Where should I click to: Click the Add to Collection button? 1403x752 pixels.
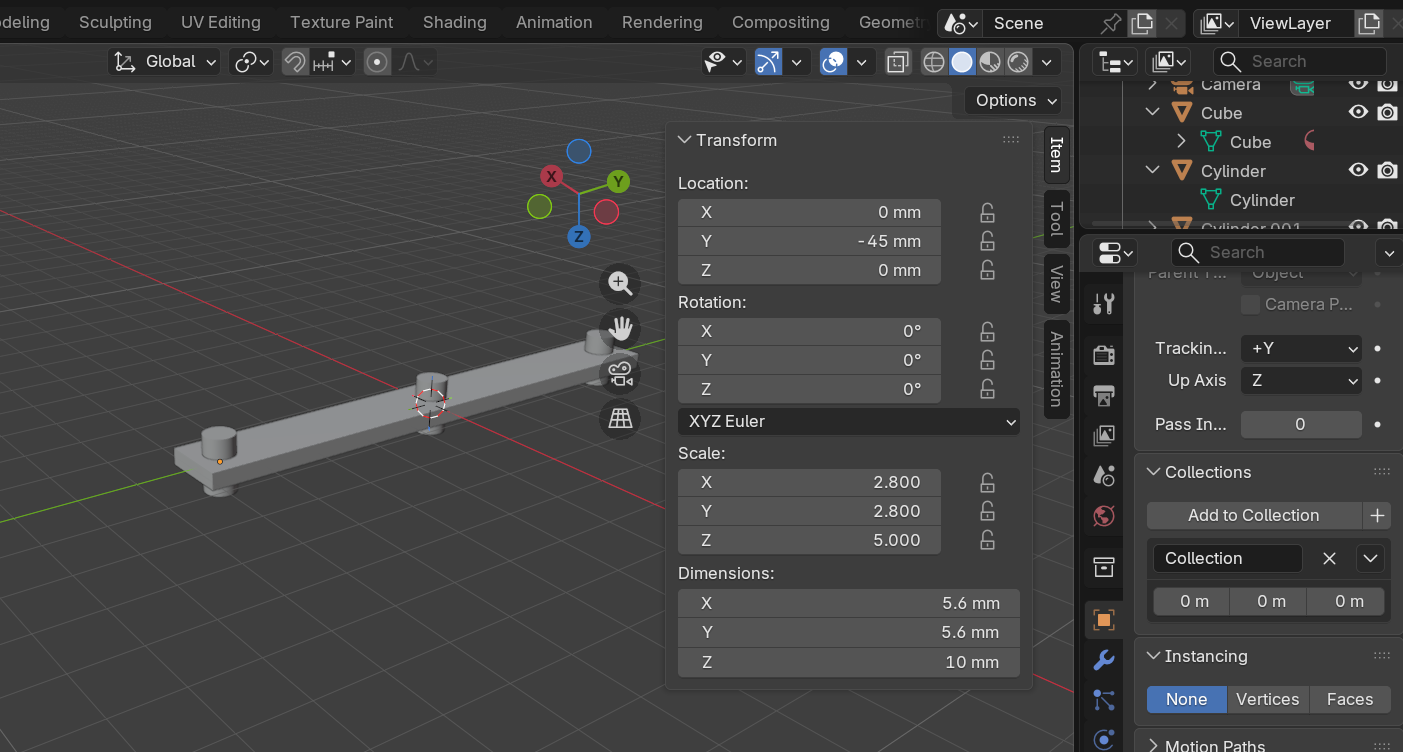(1254, 515)
